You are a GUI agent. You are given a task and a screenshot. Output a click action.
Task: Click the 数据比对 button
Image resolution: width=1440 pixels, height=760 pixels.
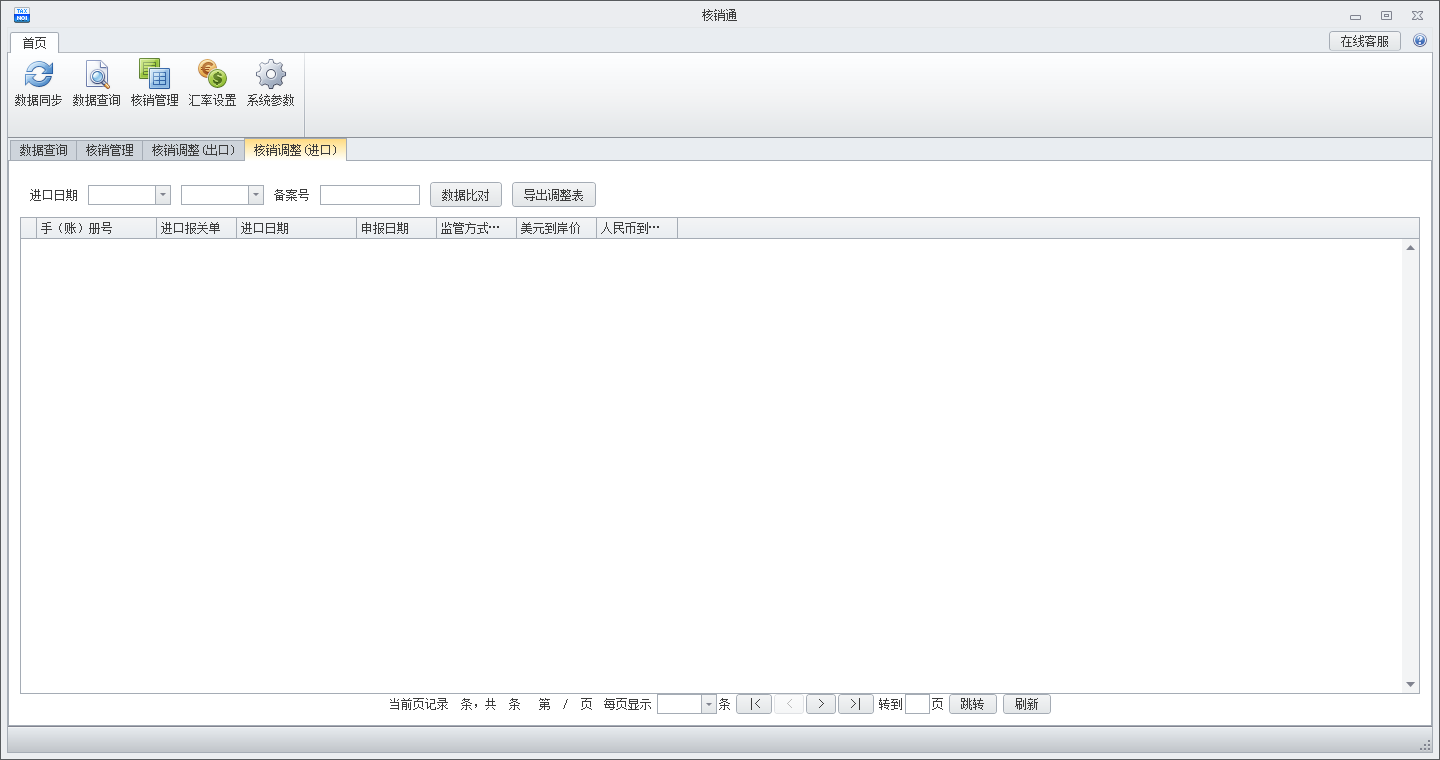466,195
